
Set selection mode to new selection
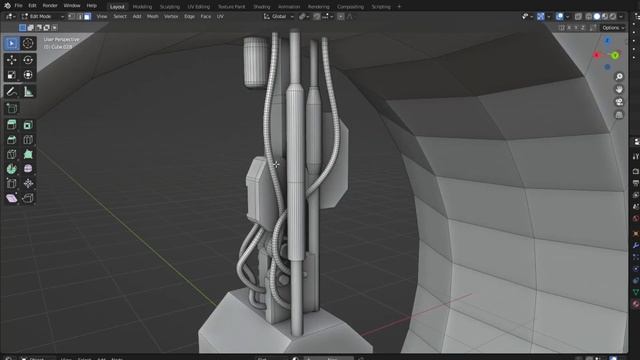tap(22, 28)
